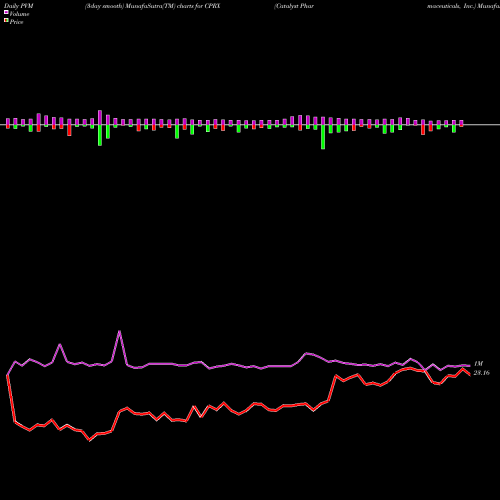Select the 'Price' legend label

(16, 22)
